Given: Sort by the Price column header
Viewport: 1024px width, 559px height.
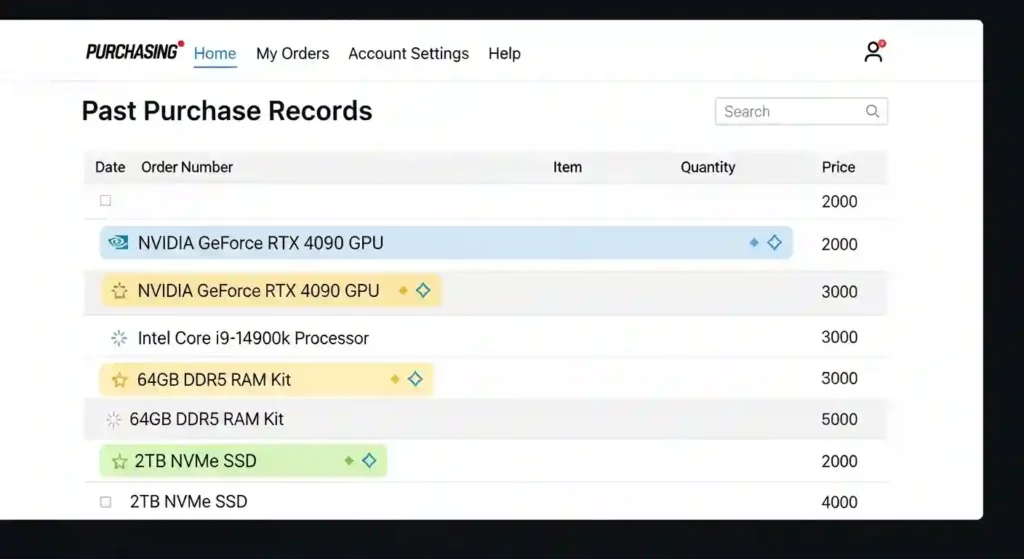Looking at the screenshot, I should tap(838, 167).
